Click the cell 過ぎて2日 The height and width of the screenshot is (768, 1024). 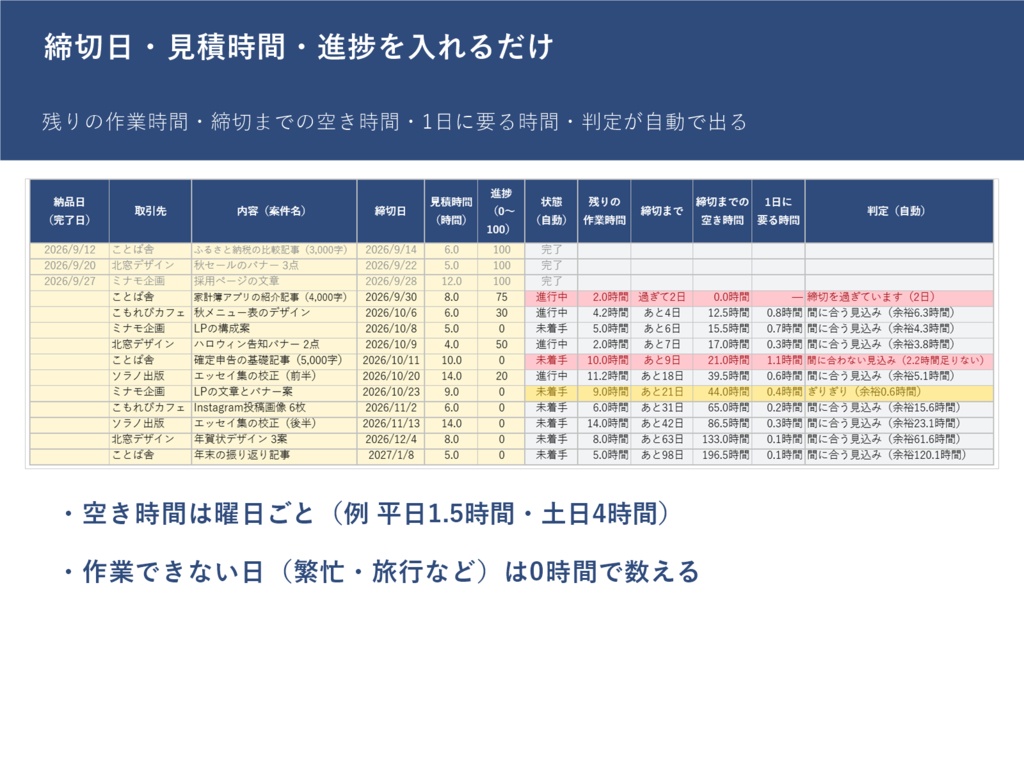[x=662, y=297]
